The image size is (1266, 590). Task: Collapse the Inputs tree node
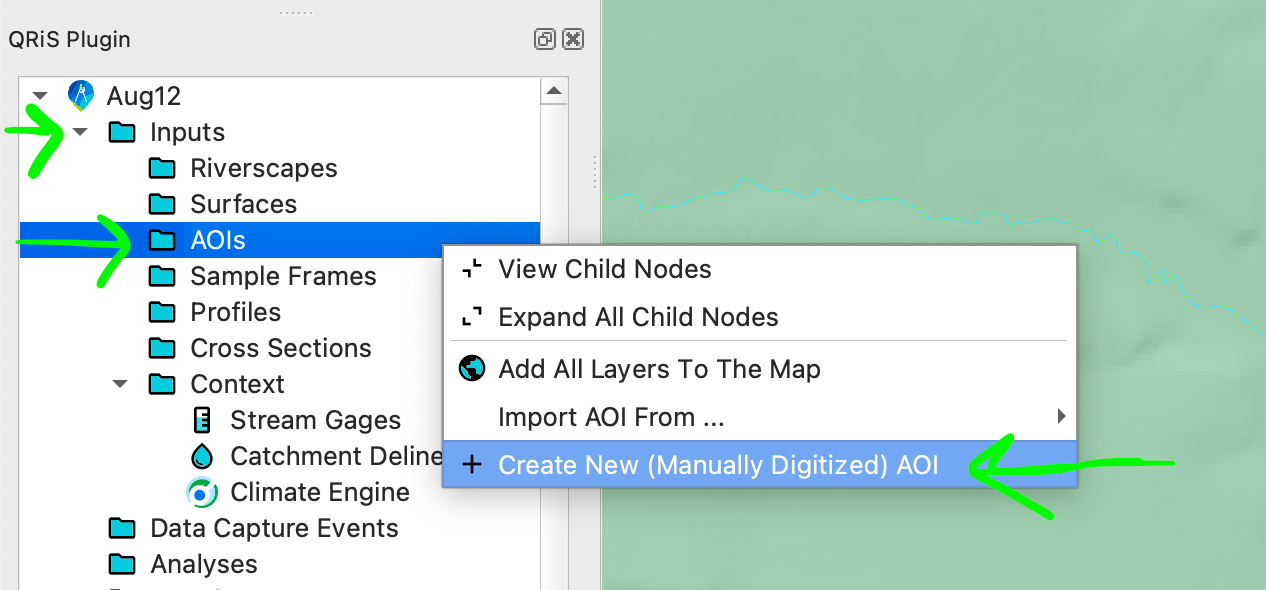80,132
